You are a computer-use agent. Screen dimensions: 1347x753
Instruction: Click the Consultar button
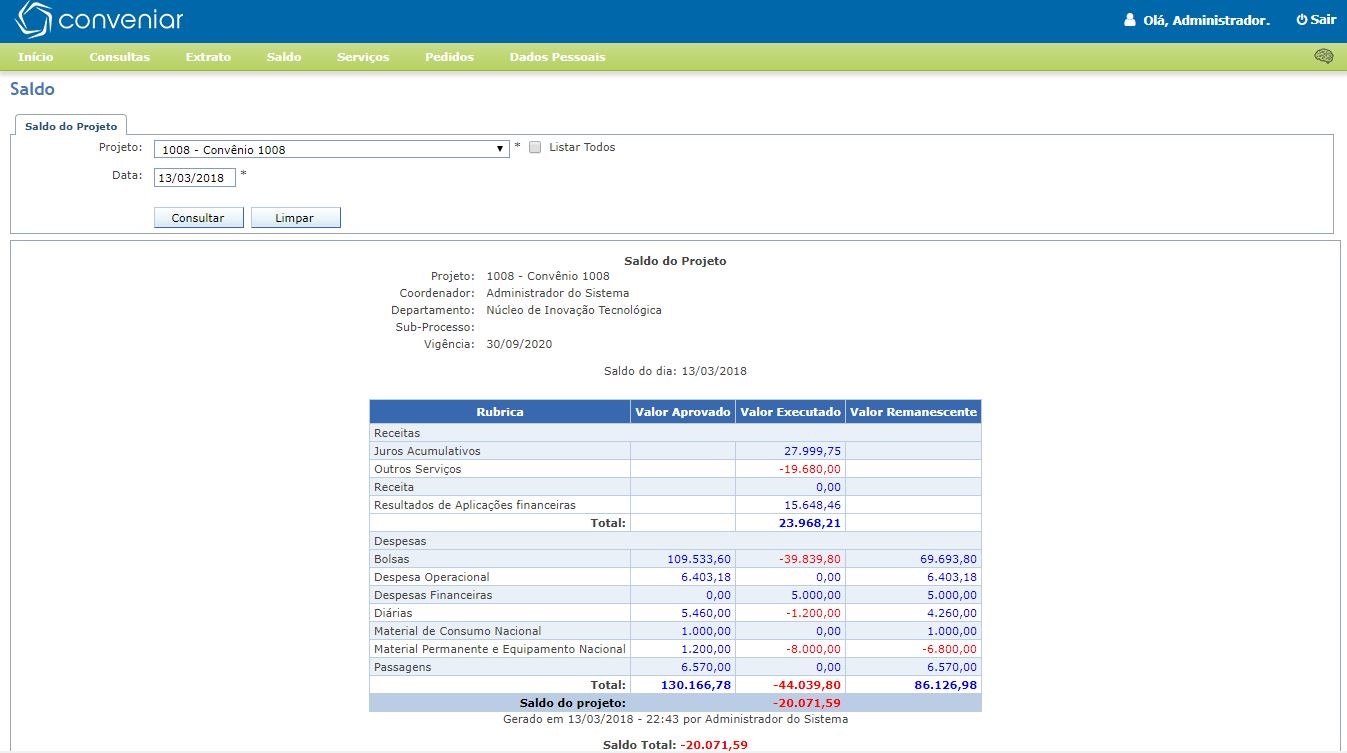click(x=198, y=218)
